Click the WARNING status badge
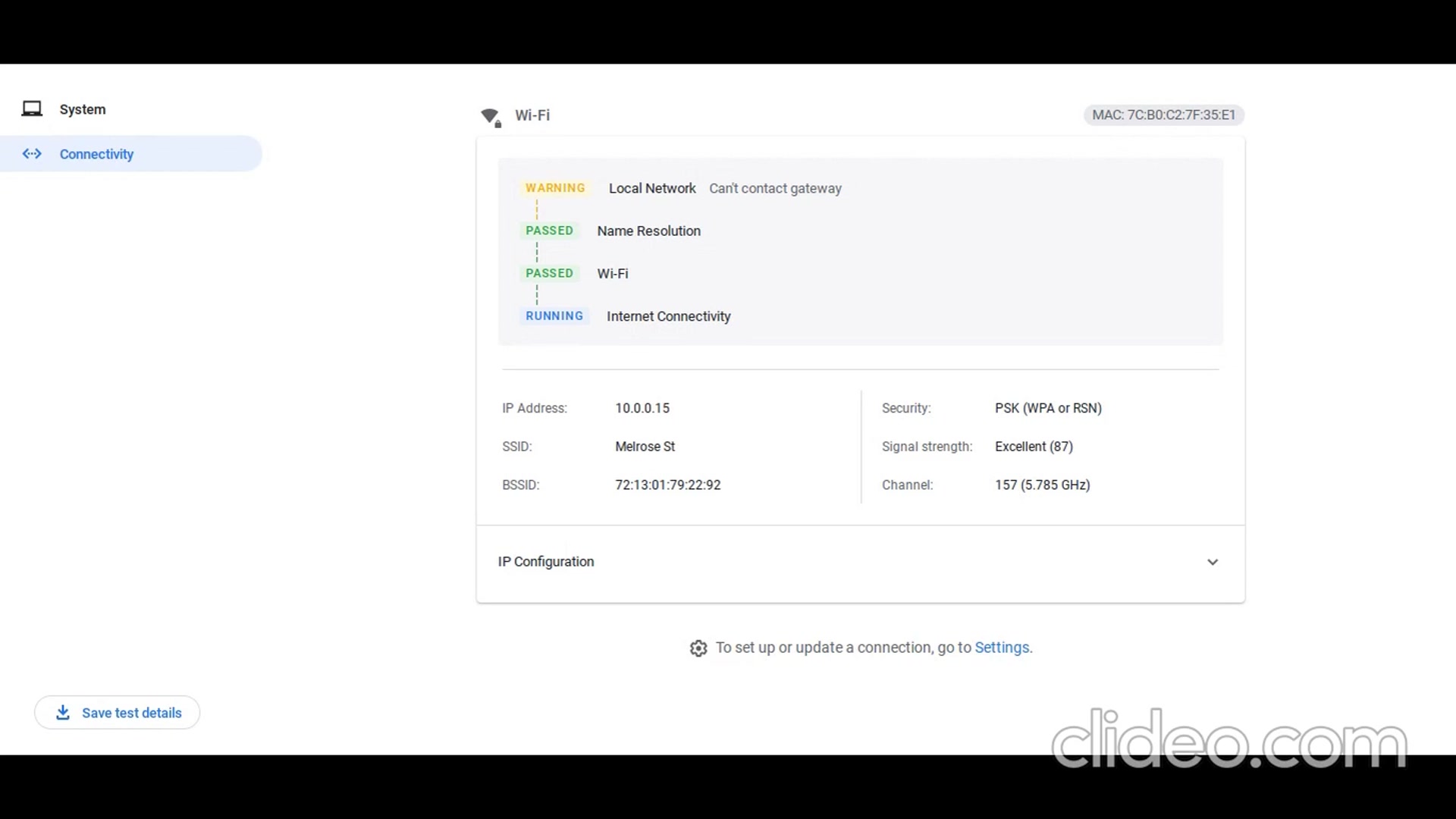The height and width of the screenshot is (819, 1456). (x=554, y=187)
